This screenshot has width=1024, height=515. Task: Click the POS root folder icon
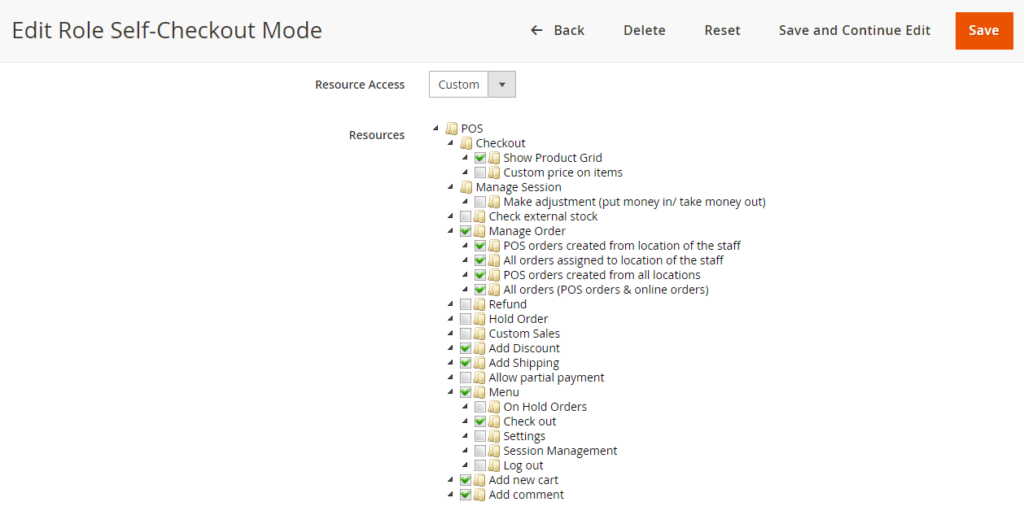pos(452,129)
